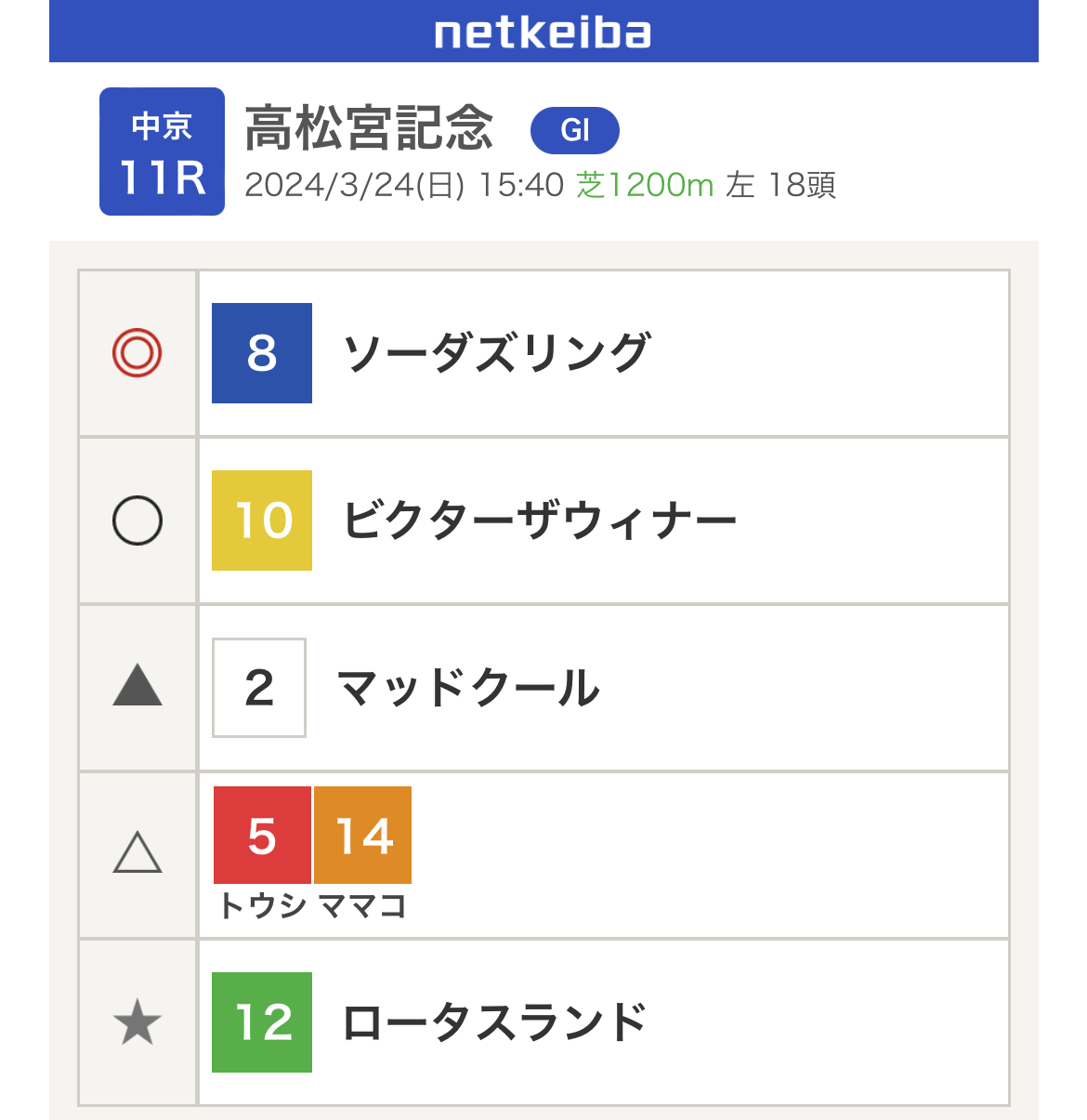Viewport: 1087px width, 1120px height.
Task: Click the red double-circle favorite mark
Action: tap(138, 353)
